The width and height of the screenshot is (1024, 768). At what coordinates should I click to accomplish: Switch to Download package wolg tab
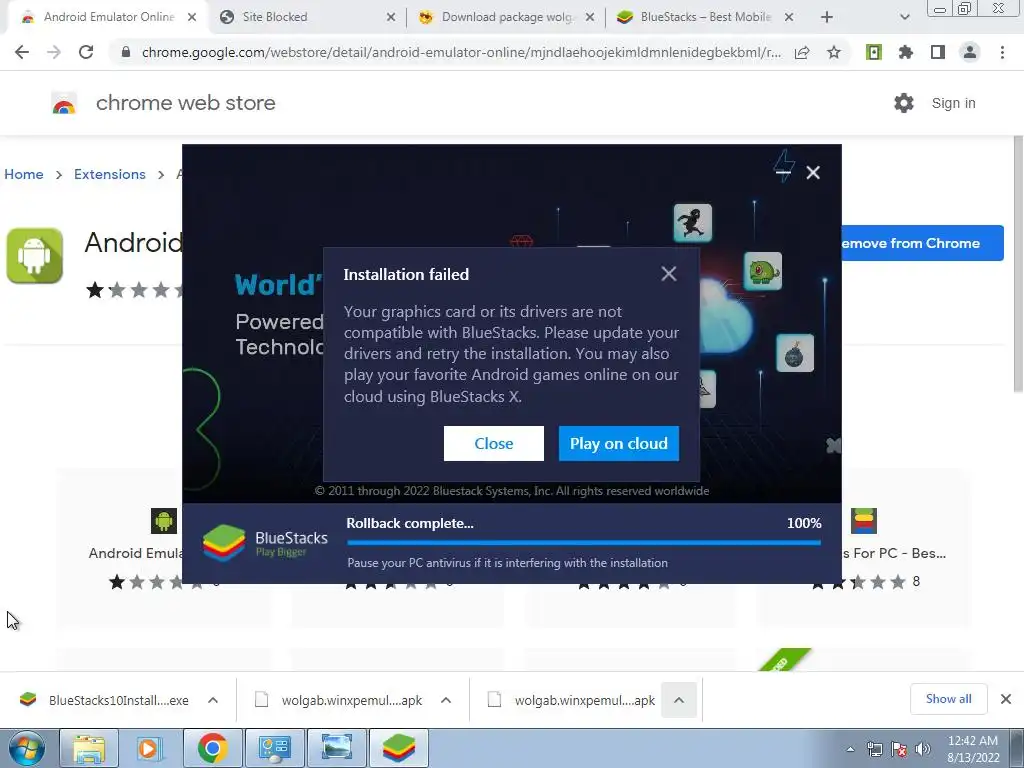(x=507, y=17)
